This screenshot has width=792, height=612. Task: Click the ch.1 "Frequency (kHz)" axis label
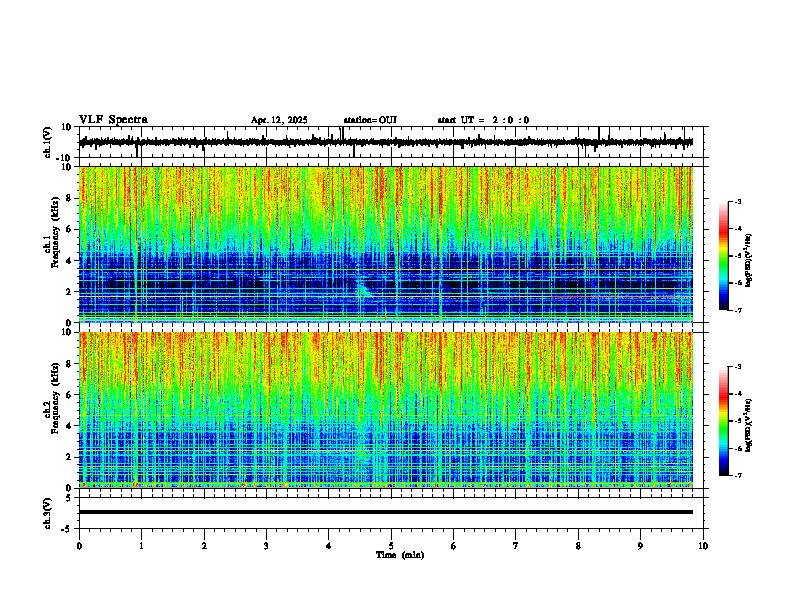55,233
